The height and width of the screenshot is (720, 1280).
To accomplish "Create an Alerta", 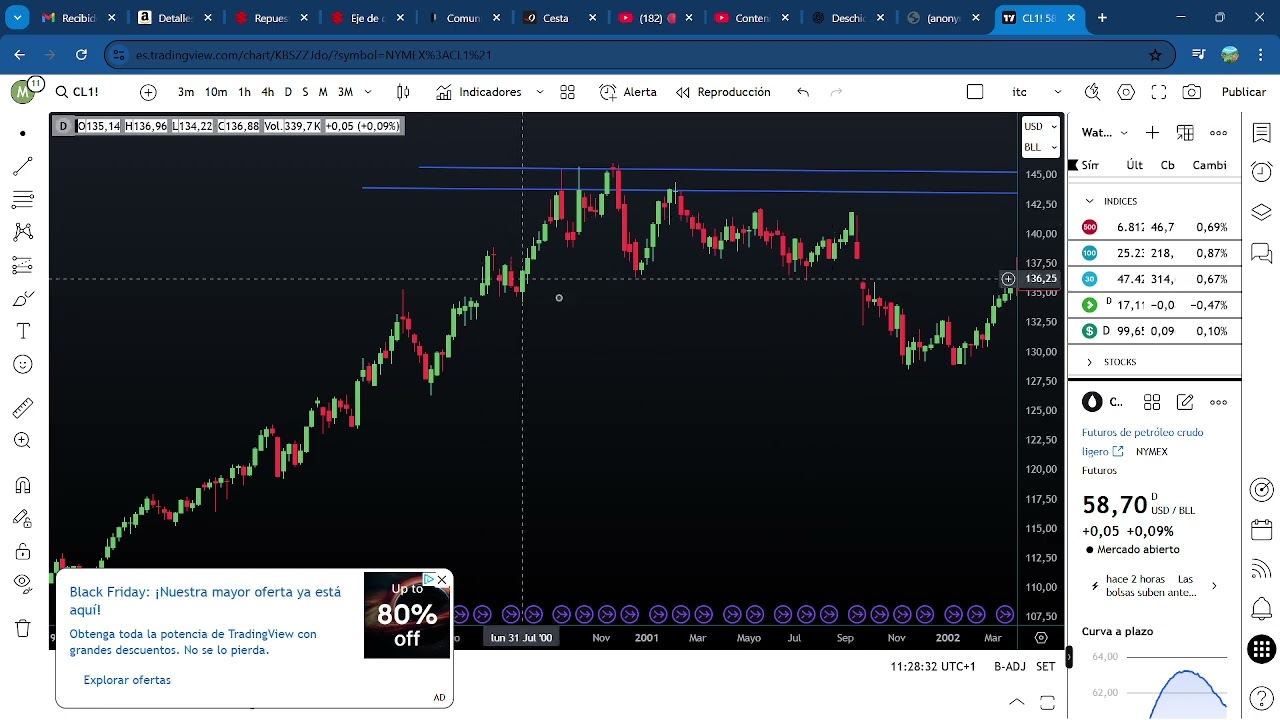I will point(628,92).
